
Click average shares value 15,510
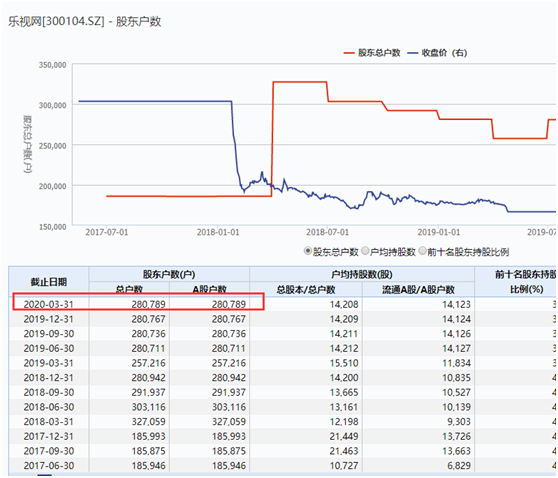tap(344, 363)
